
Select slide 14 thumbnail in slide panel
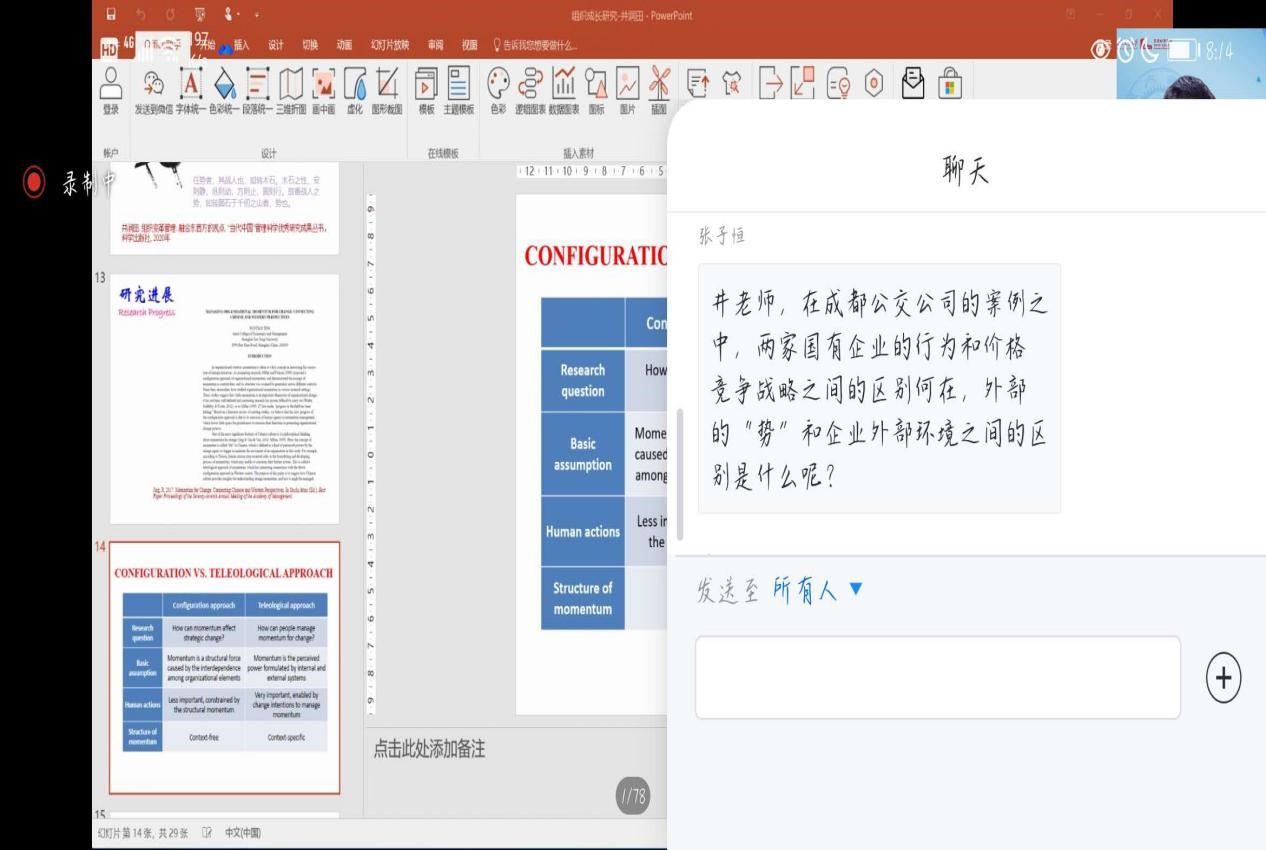pos(224,667)
